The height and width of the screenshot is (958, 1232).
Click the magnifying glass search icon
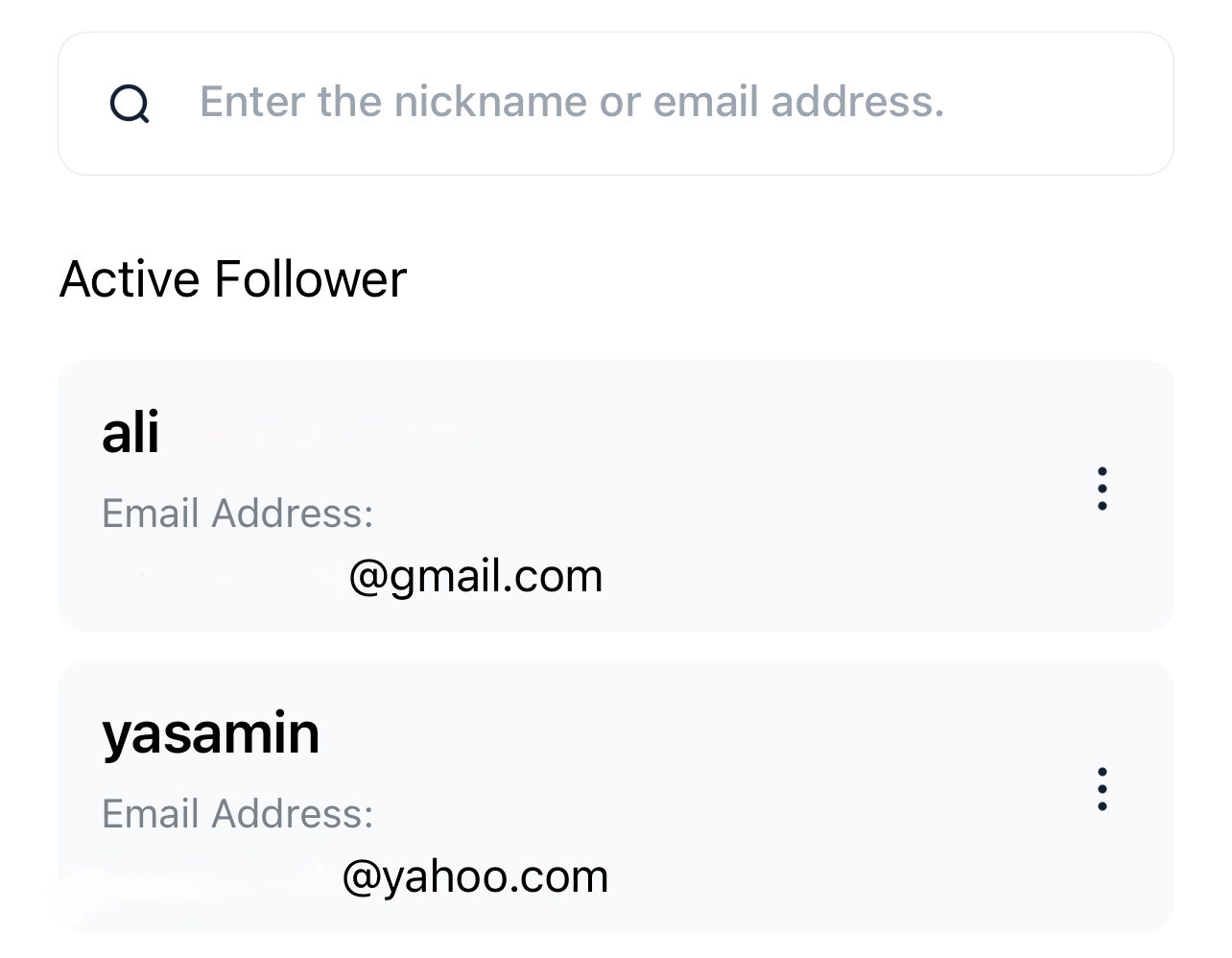[130, 104]
